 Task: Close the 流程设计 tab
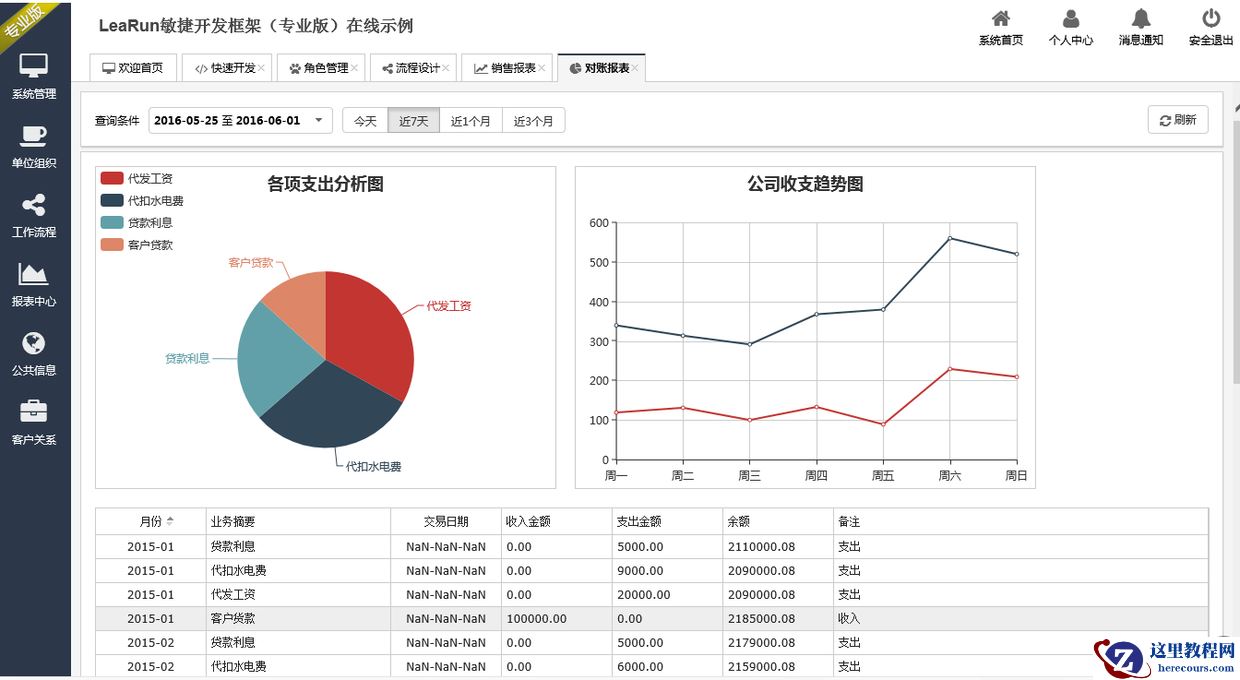446,68
